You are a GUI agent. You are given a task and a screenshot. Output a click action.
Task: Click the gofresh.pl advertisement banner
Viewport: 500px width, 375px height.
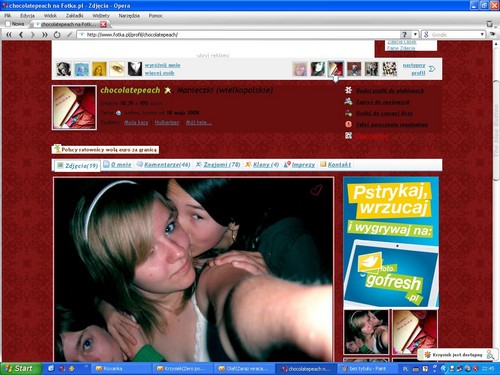391,242
